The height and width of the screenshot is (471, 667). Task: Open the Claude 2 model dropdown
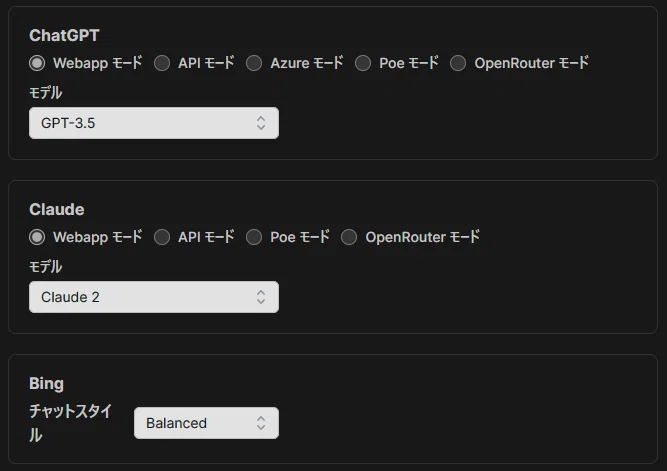(x=154, y=297)
